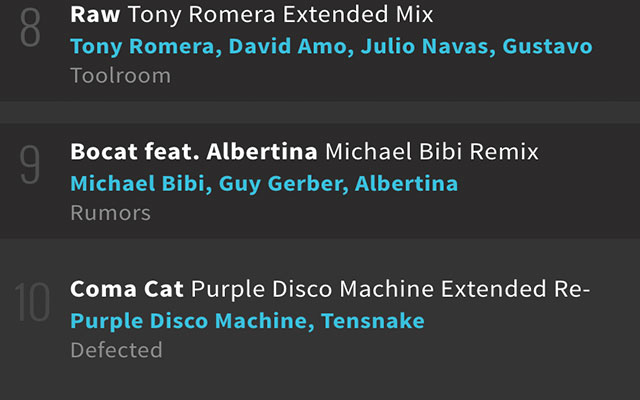Click chart position number 10
640x400 pixels.
click(x=32, y=304)
